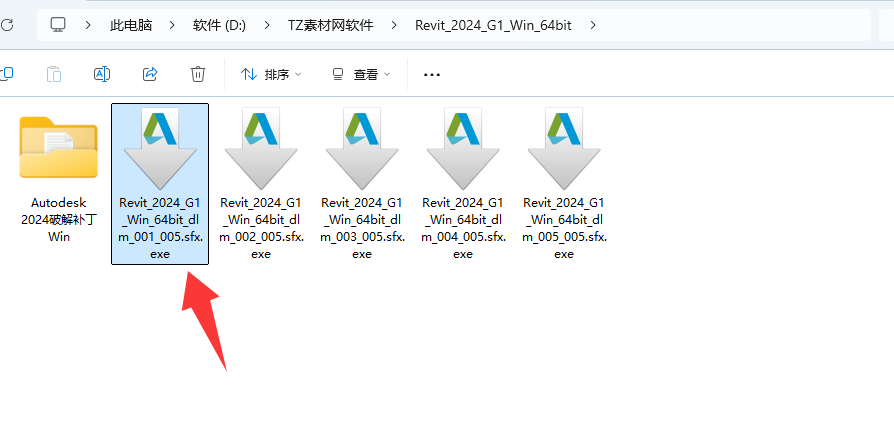894x444 pixels.
Task: Open the 排序 sort dropdown
Action: click(271, 74)
